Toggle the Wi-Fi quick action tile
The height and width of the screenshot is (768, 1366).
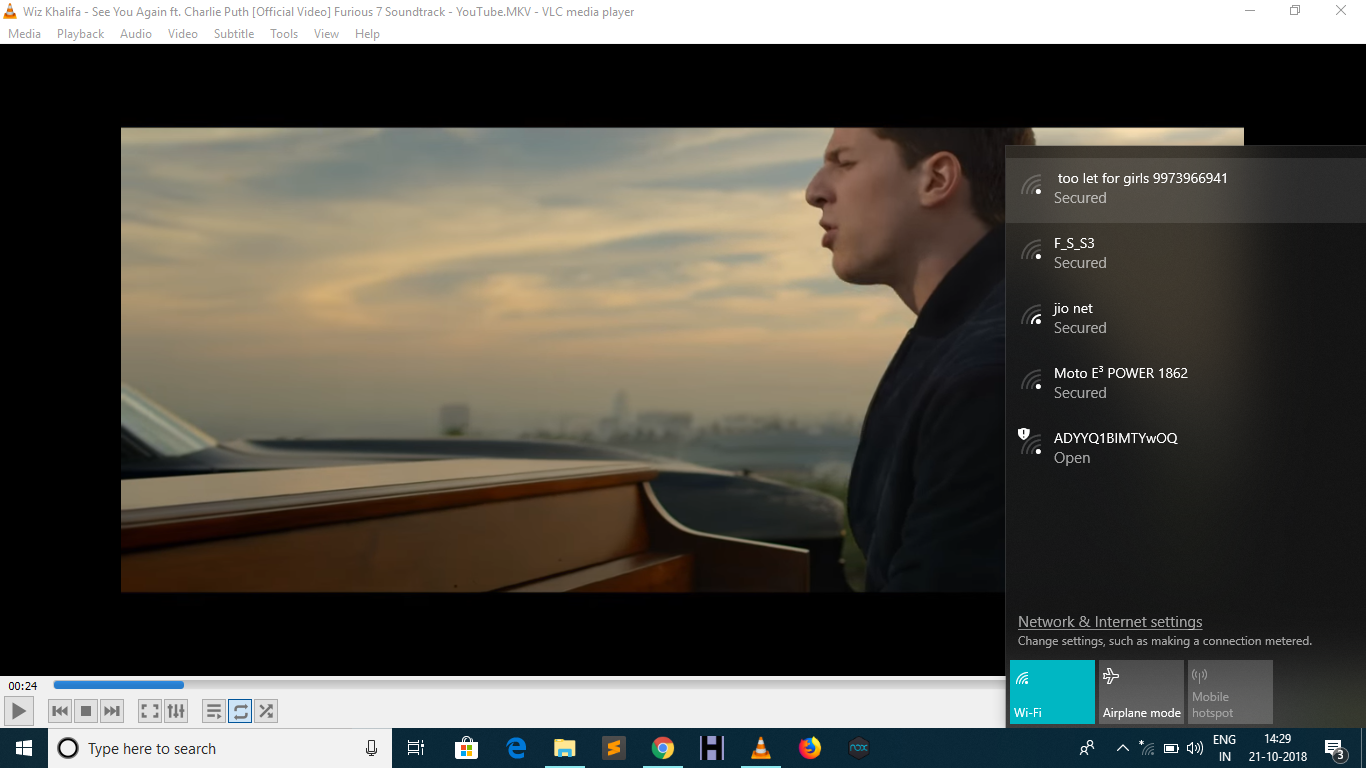(x=1052, y=691)
